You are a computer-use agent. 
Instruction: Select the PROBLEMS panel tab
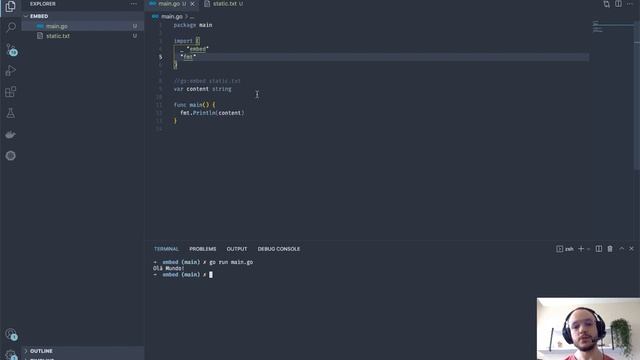coord(202,249)
